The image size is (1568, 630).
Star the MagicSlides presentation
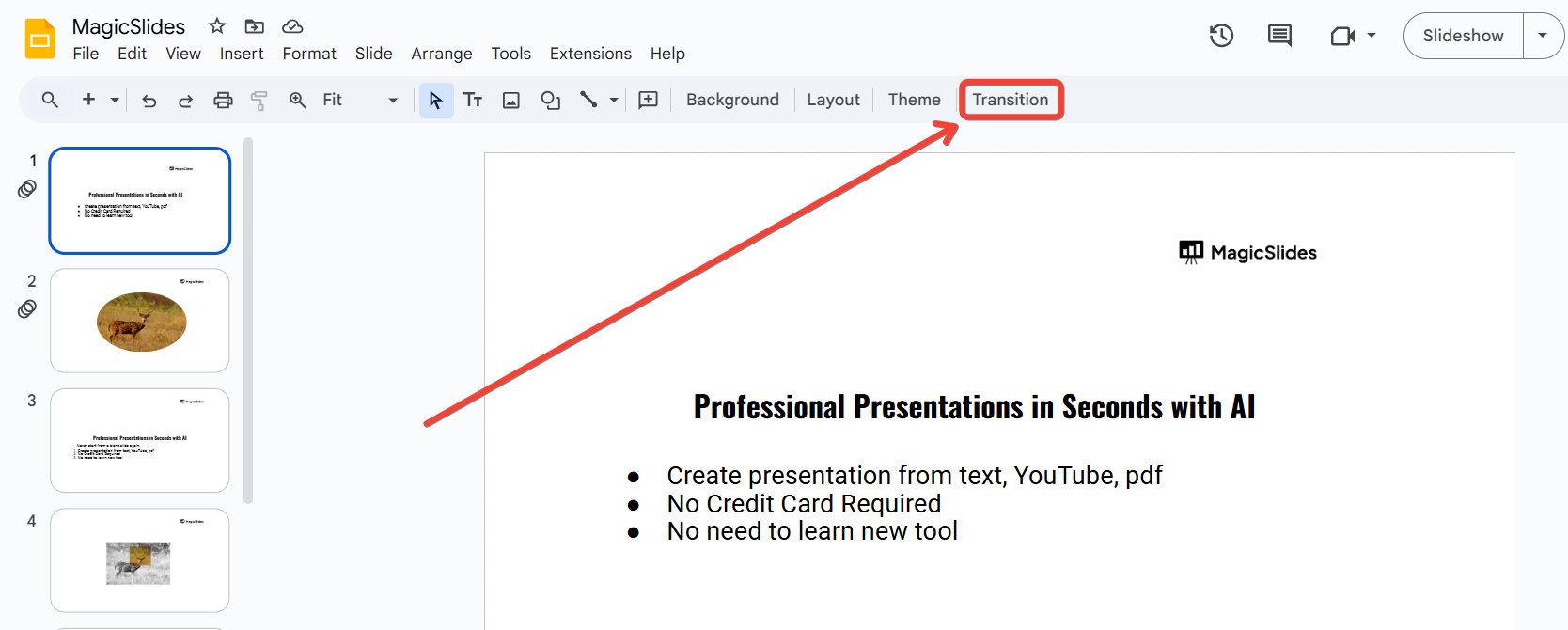coord(217,26)
